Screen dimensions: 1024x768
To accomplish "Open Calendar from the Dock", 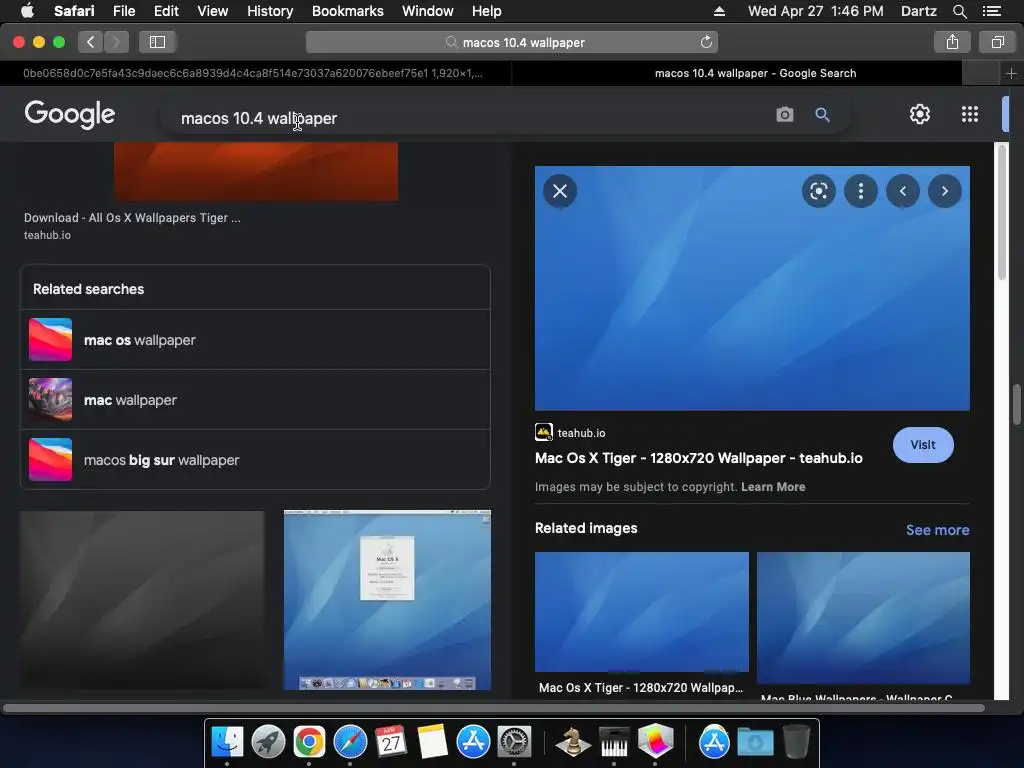I will tap(391, 741).
